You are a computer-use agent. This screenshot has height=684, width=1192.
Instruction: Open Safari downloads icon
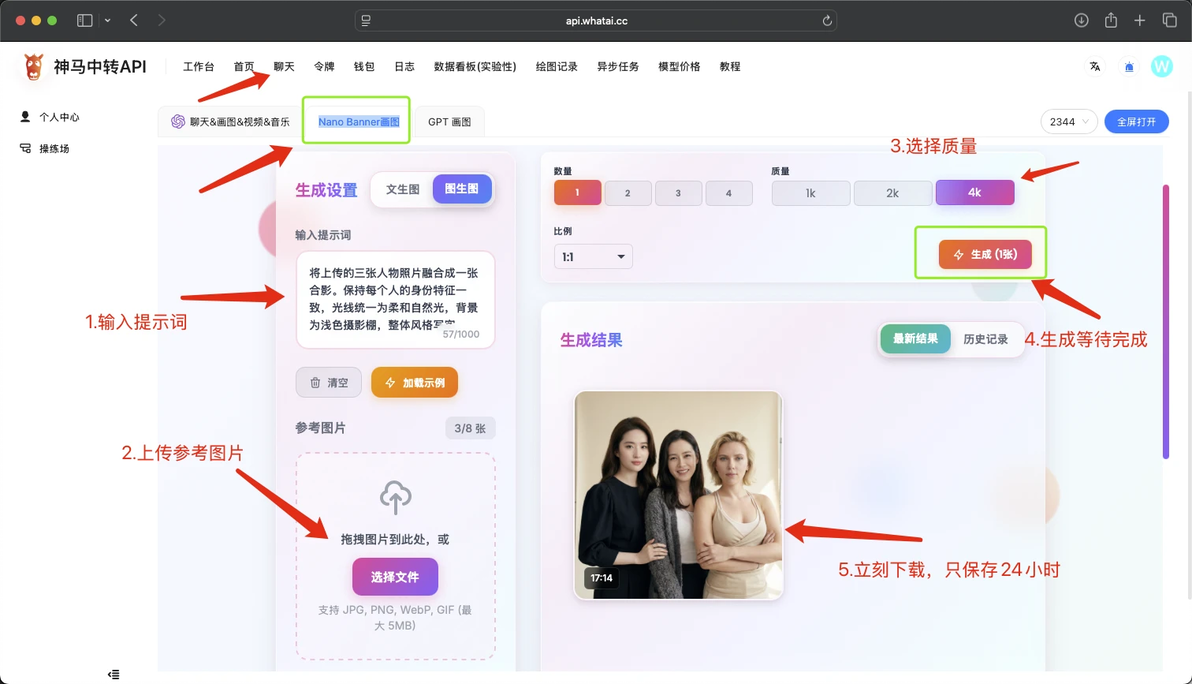coord(1081,21)
